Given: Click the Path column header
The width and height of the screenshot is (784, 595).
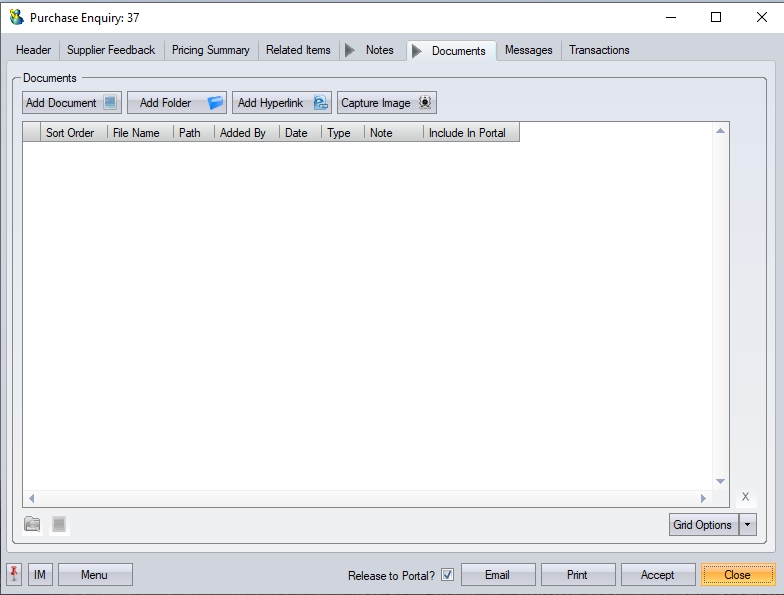Looking at the screenshot, I should pyautogui.click(x=194, y=133).
